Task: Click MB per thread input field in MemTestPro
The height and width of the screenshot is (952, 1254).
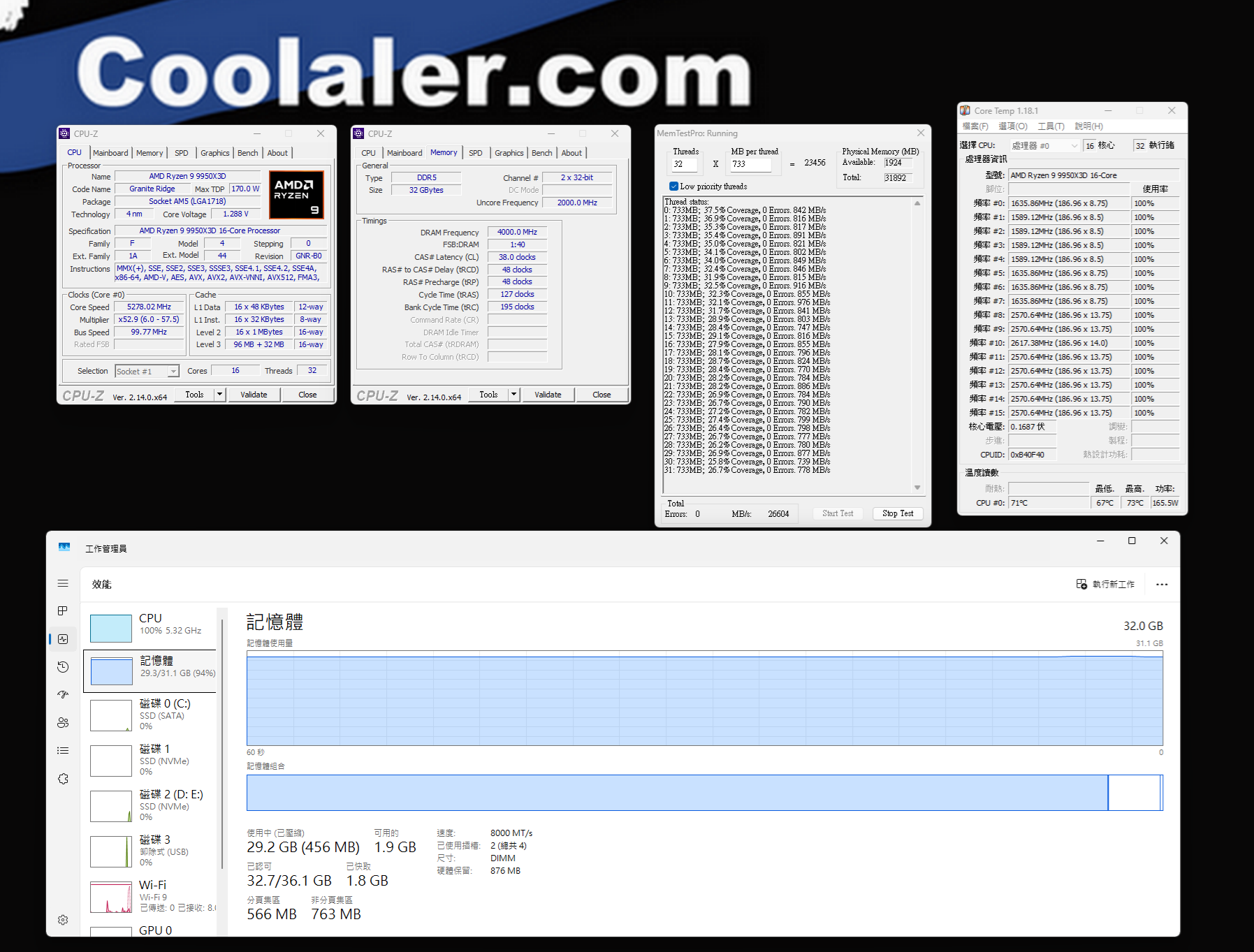Action: tap(751, 164)
